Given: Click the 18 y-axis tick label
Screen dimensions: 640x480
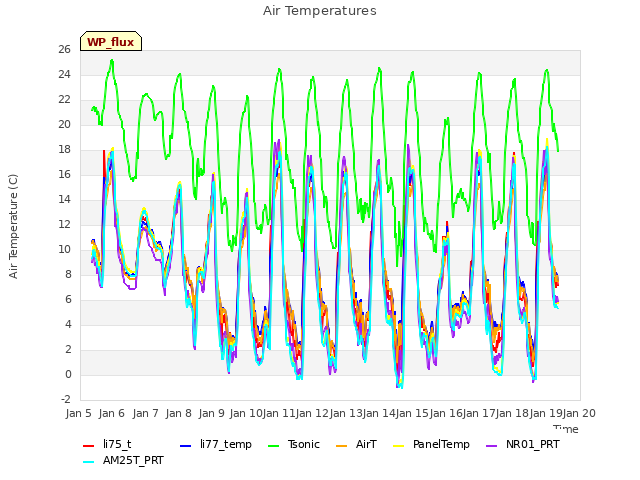Looking at the screenshot, I should pos(64,150).
